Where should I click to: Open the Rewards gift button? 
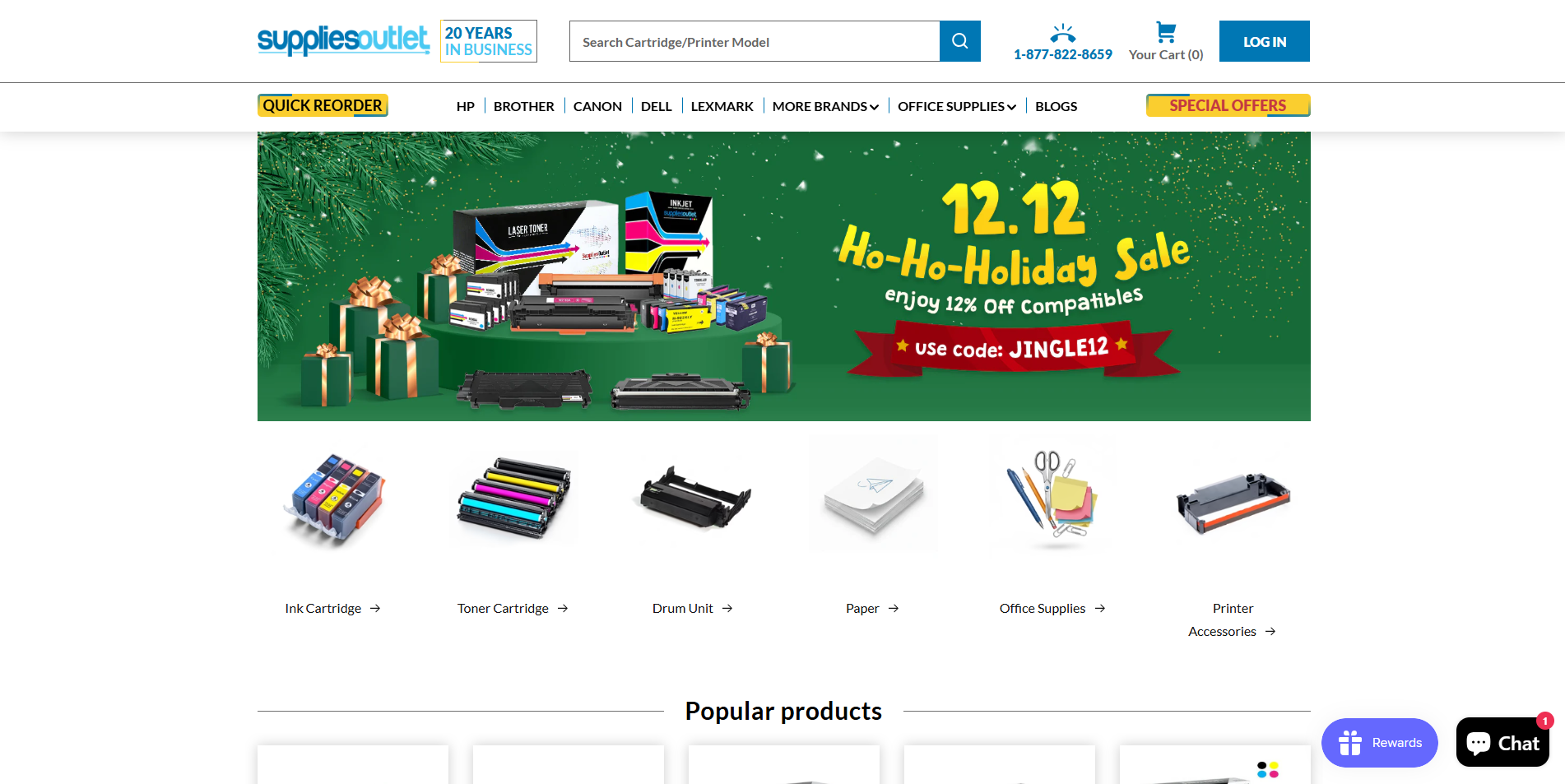pos(1379,743)
